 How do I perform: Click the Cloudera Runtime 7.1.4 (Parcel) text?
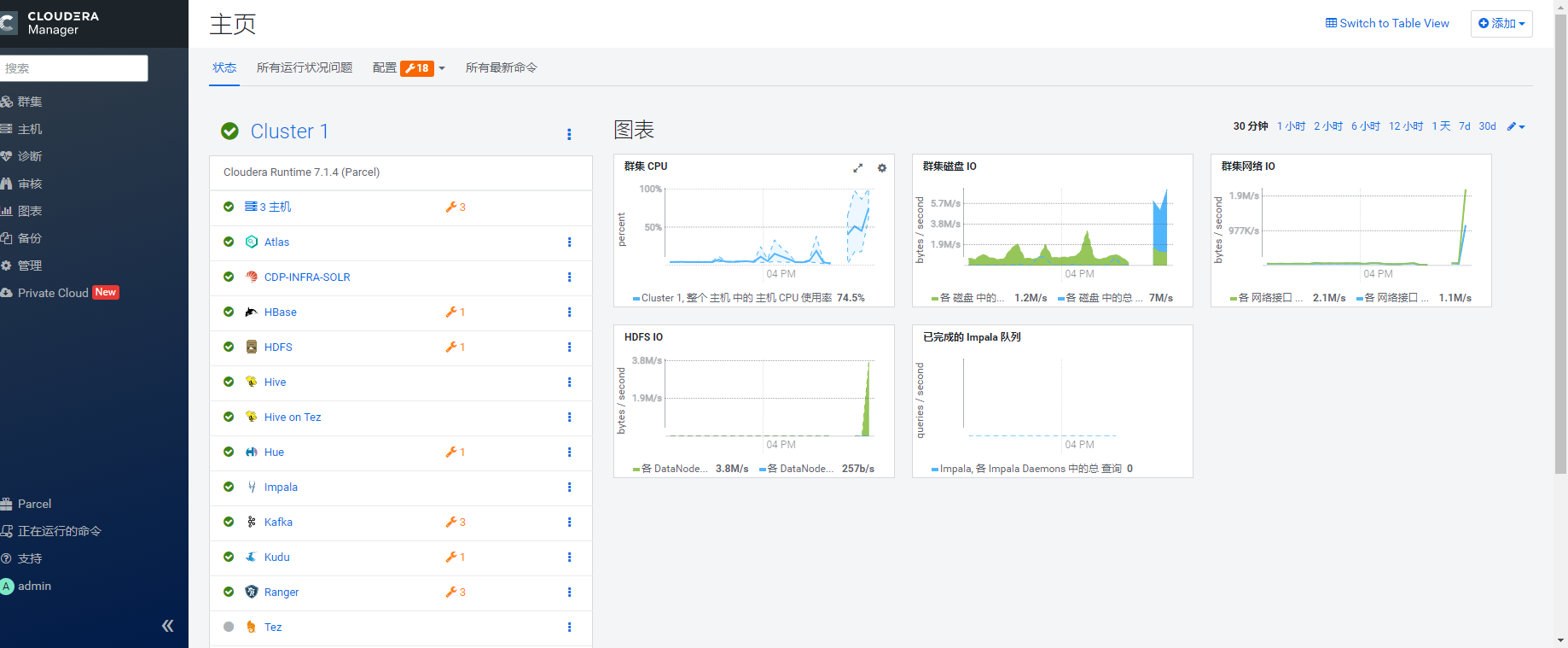tap(301, 172)
